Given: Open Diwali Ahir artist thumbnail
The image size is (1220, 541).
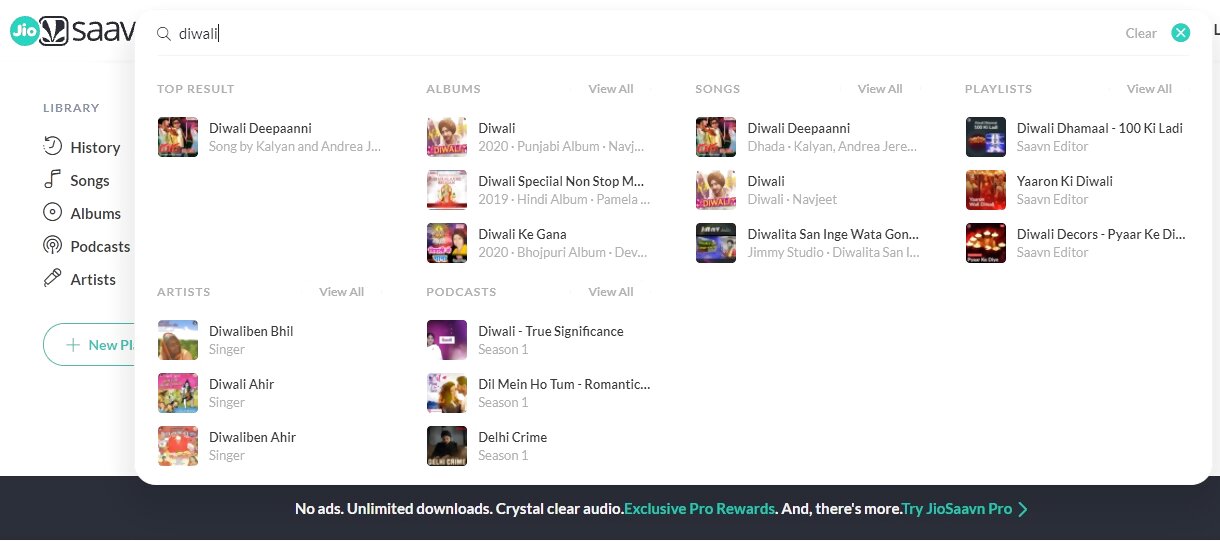Looking at the screenshot, I should tap(178, 393).
